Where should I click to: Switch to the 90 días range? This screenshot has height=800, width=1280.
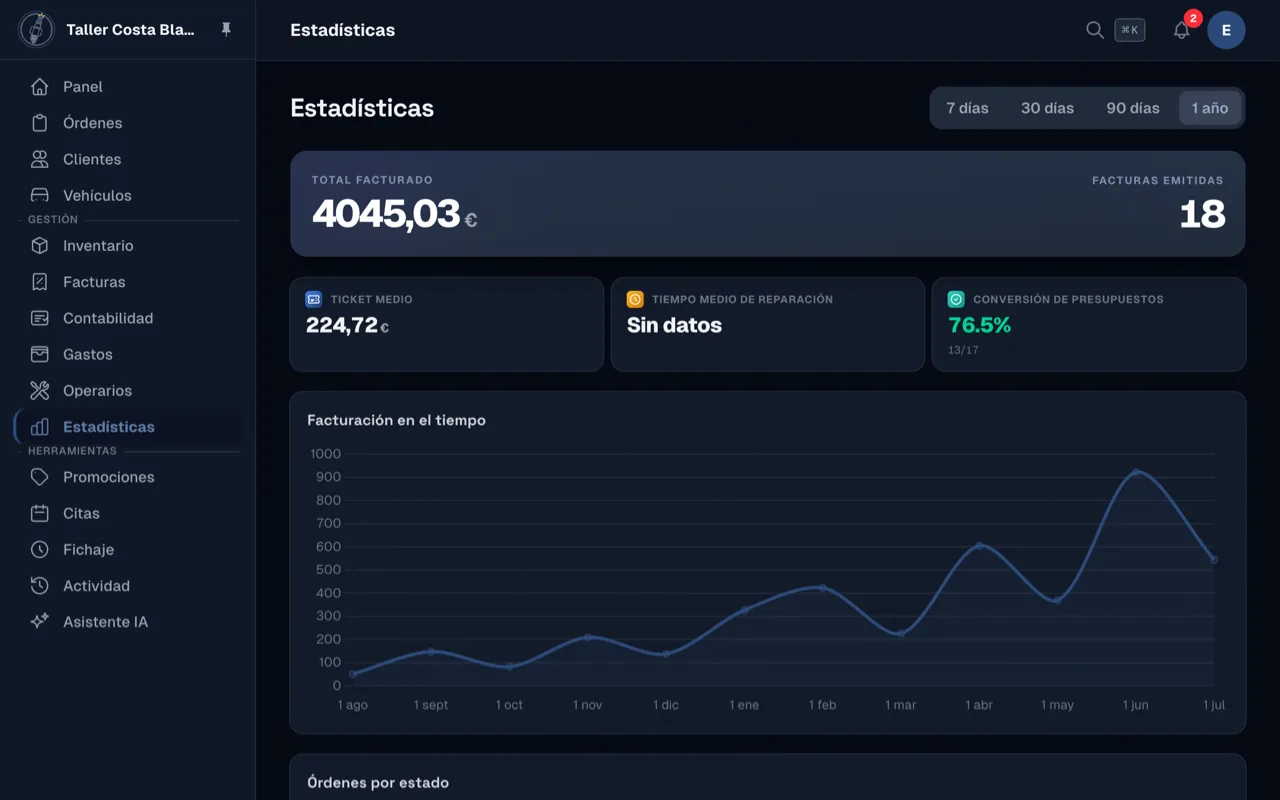tap(1133, 108)
